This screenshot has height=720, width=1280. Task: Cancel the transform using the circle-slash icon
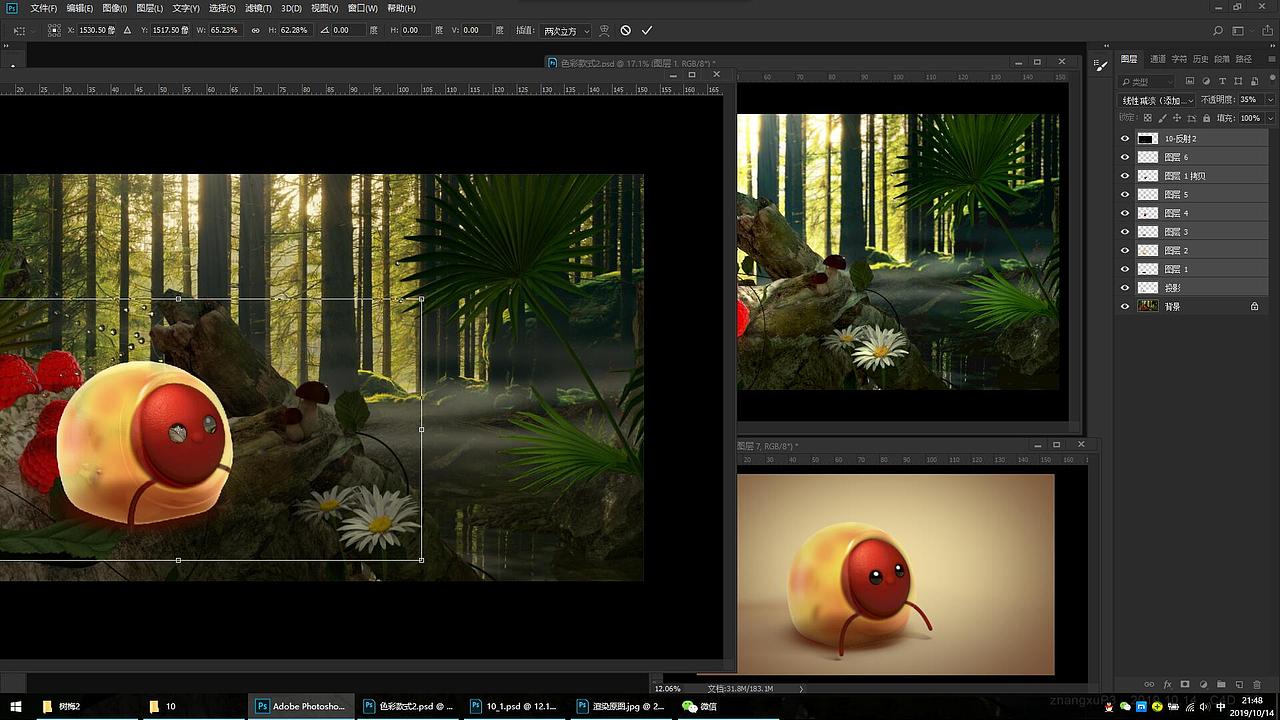point(626,31)
